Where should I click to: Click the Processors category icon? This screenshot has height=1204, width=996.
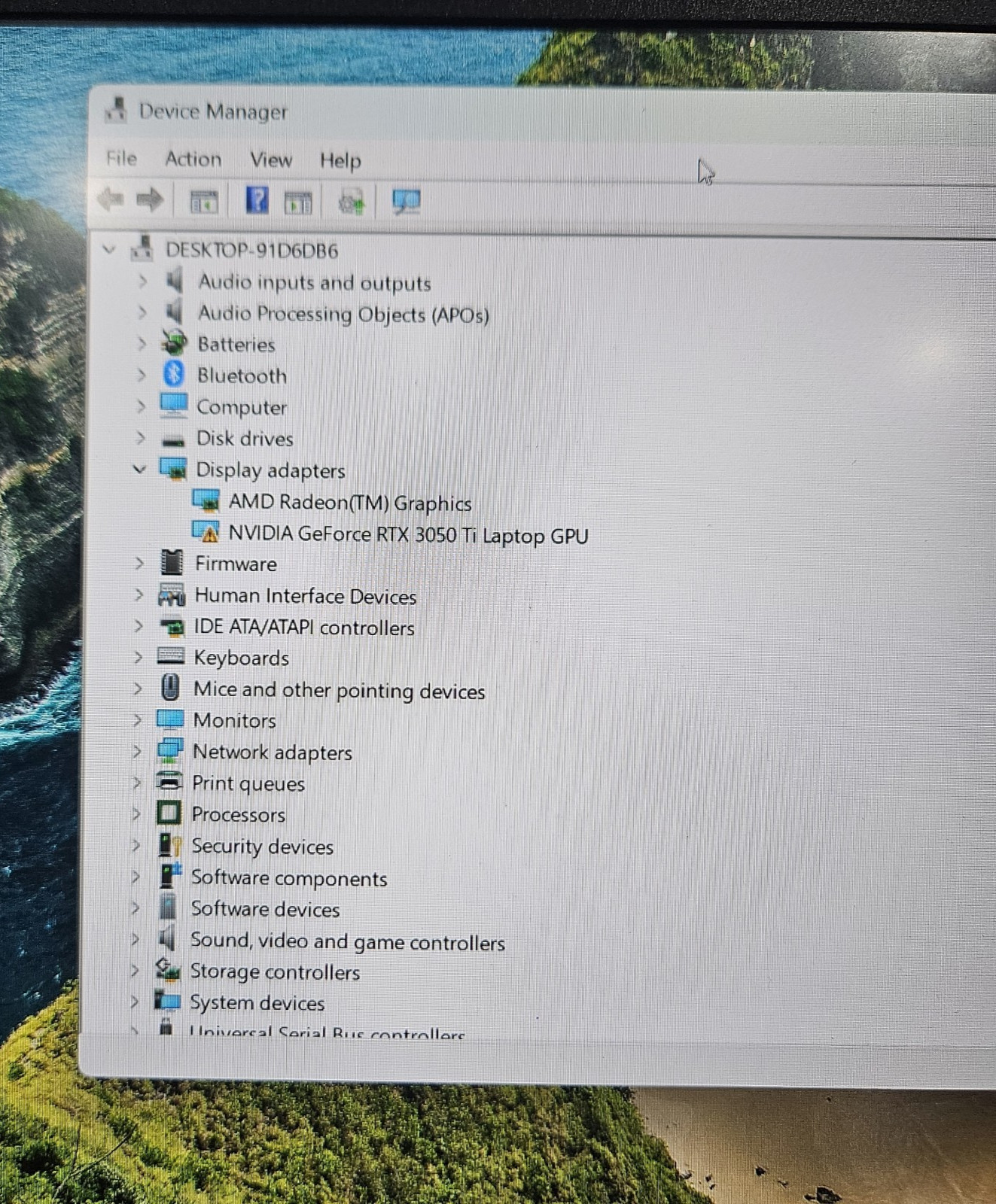[x=169, y=813]
